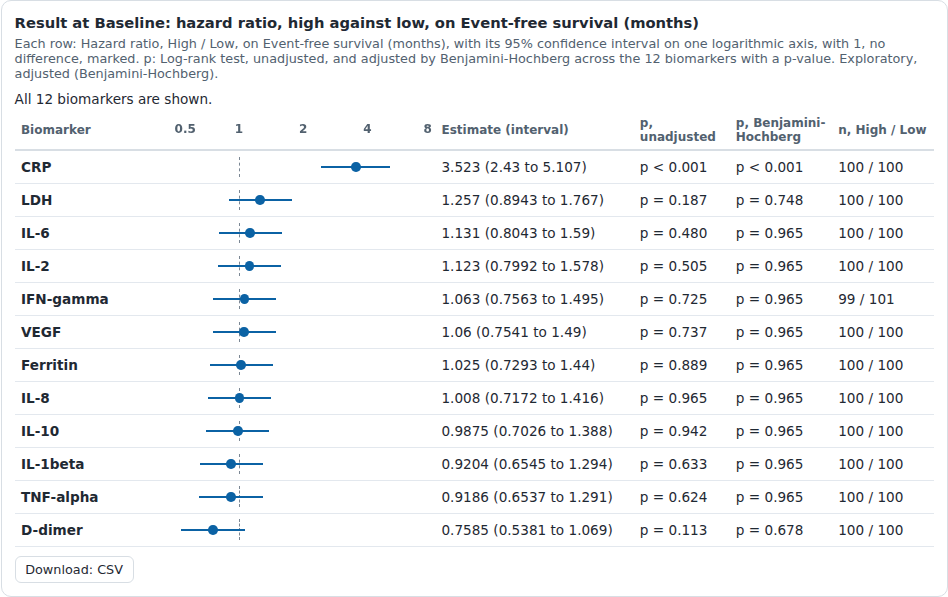
Task: Select the IL-2 biomarker row label
Action: click(x=35, y=266)
